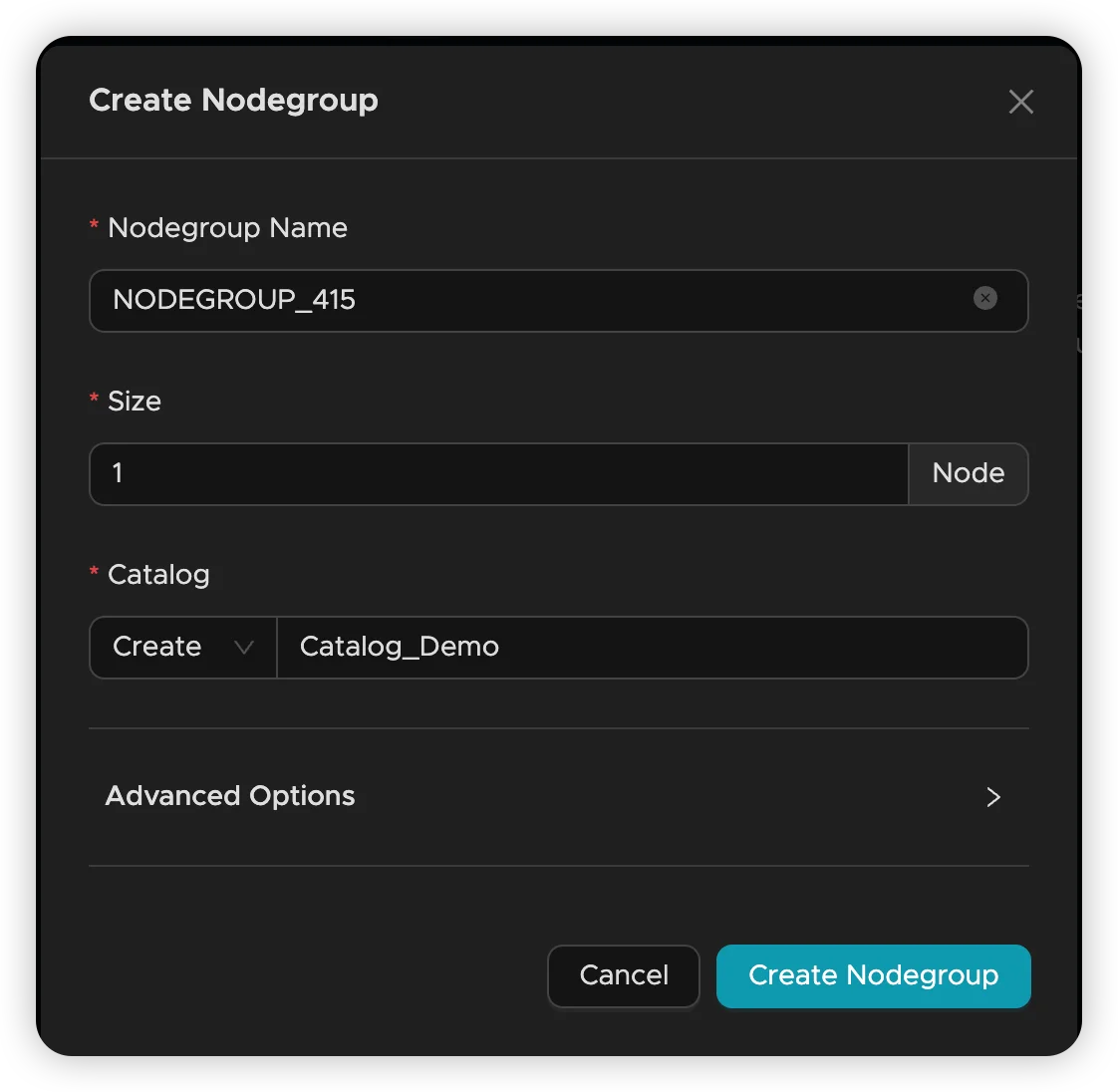Click the dropdown arrow beside Create in Catalog row
The image size is (1118, 1092).
242,648
